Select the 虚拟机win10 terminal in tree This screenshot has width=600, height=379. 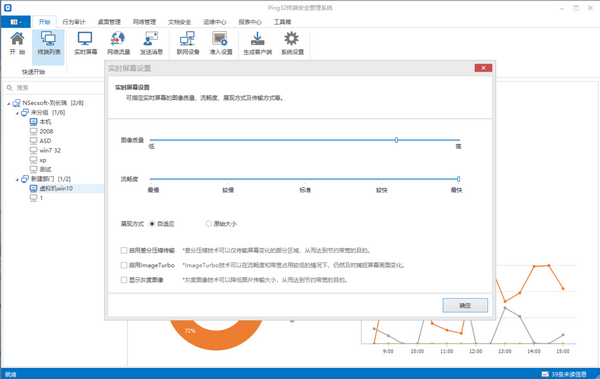point(56,188)
